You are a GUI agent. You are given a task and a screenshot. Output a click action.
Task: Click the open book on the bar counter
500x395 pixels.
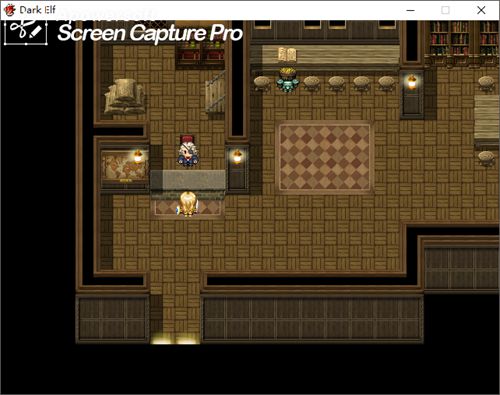pyautogui.click(x=287, y=55)
